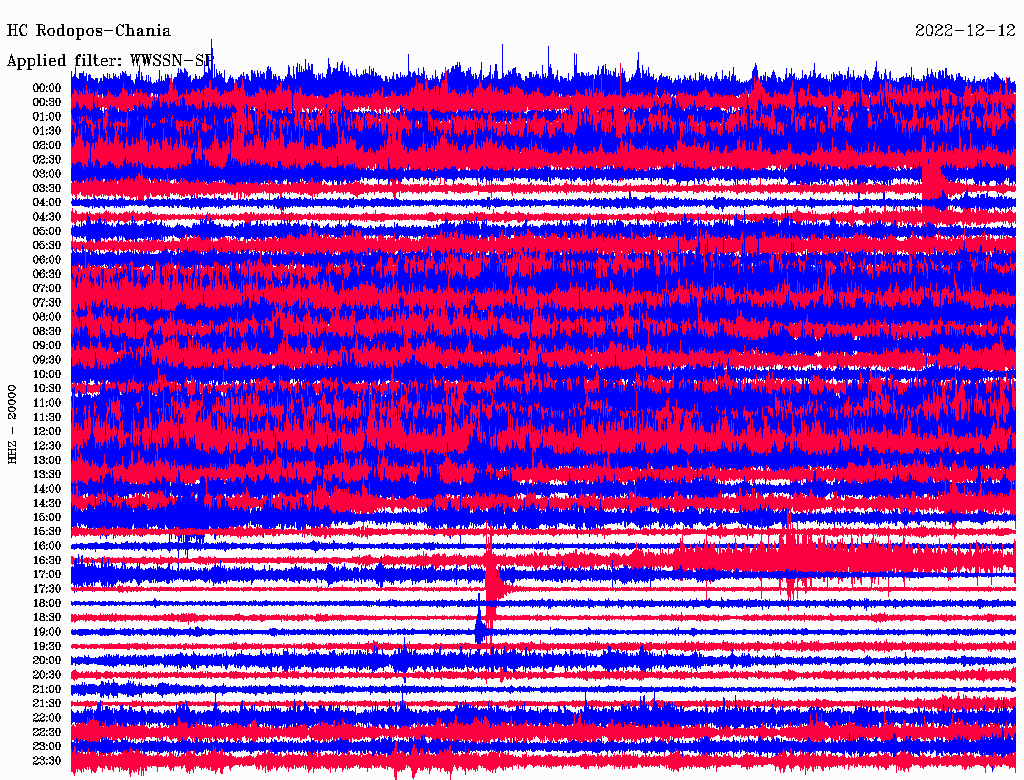Click the 23:30 time label
The height and width of the screenshot is (780, 1024).
point(47,760)
